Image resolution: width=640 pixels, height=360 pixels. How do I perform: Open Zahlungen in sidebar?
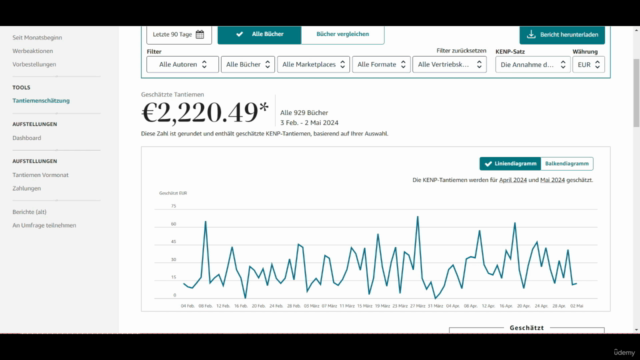pyautogui.click(x=27, y=189)
